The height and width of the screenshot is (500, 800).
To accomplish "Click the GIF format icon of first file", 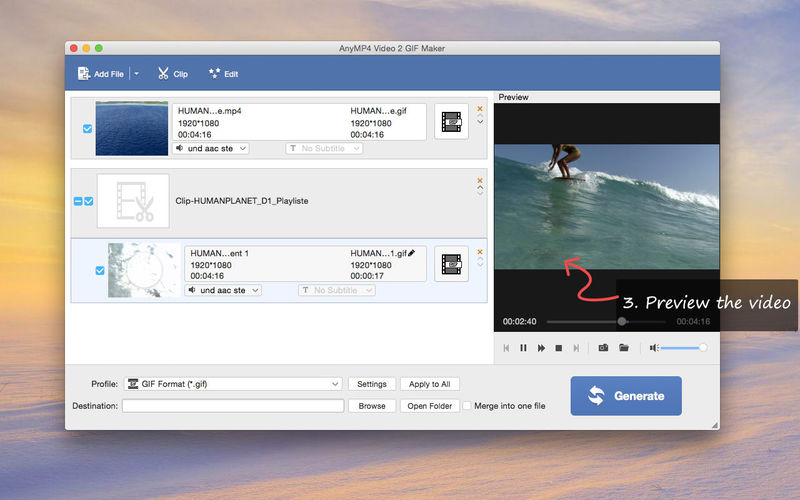I will (x=451, y=121).
